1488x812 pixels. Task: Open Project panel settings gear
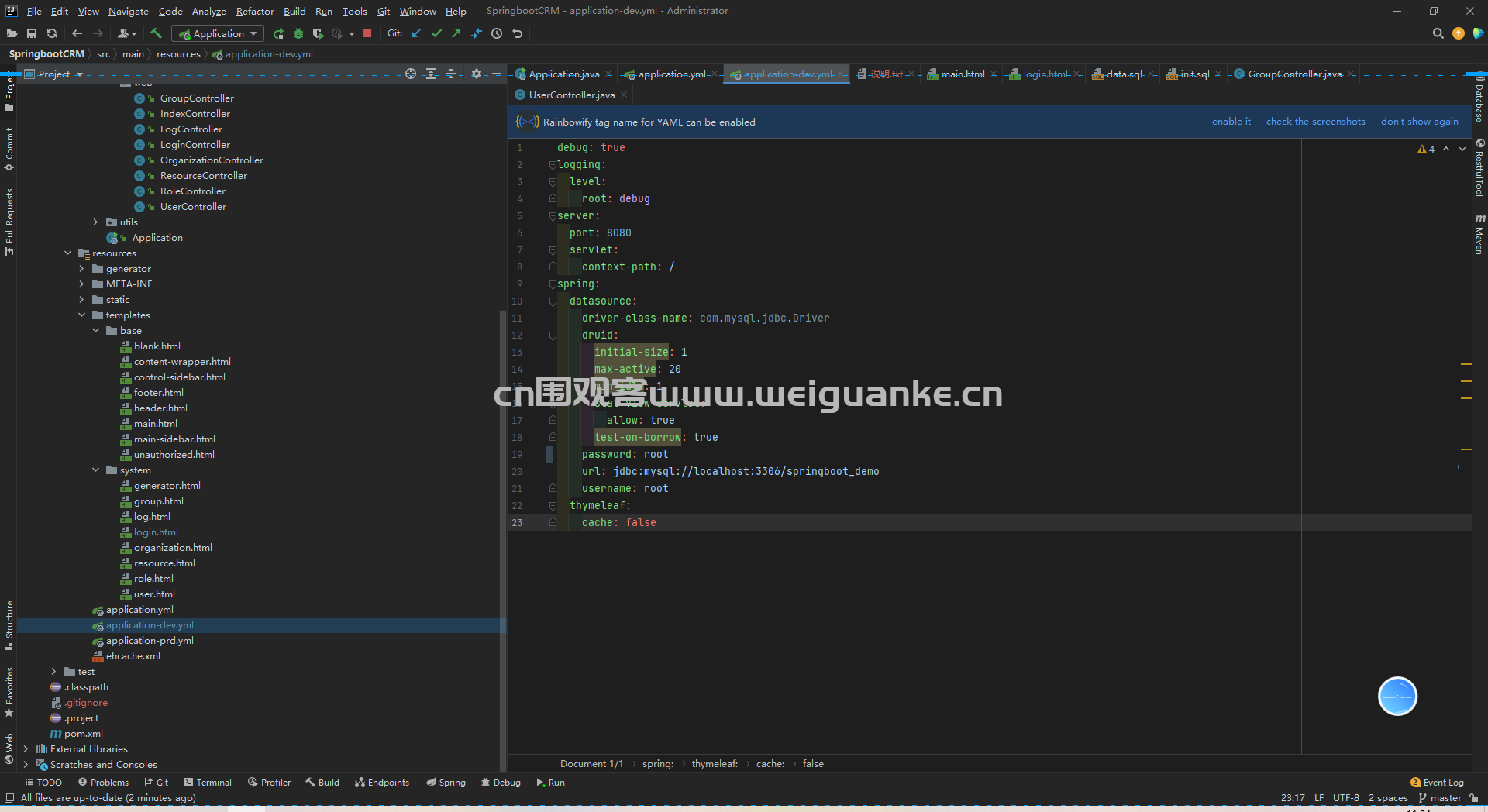477,74
